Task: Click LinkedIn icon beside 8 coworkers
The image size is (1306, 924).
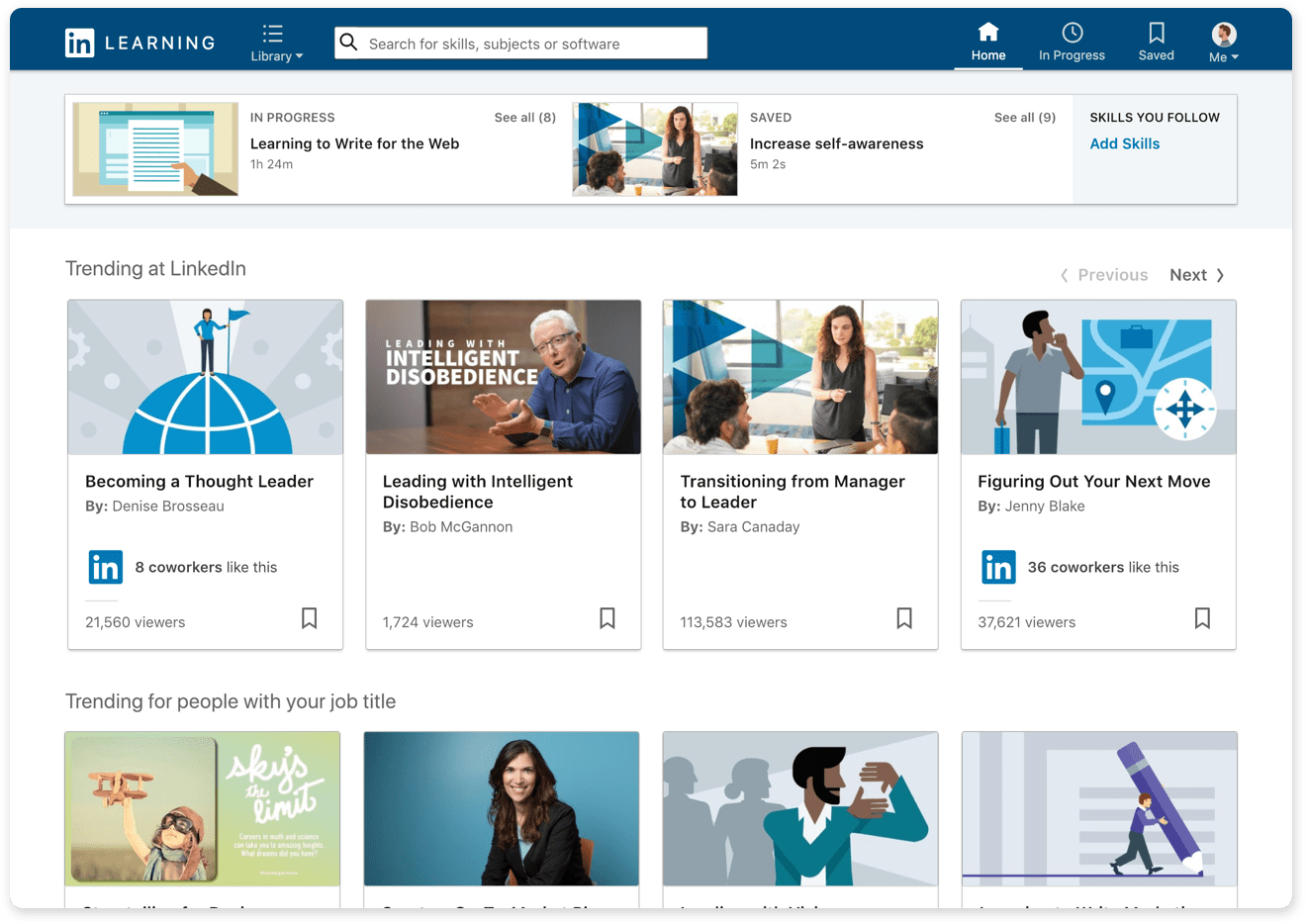Action: [106, 567]
